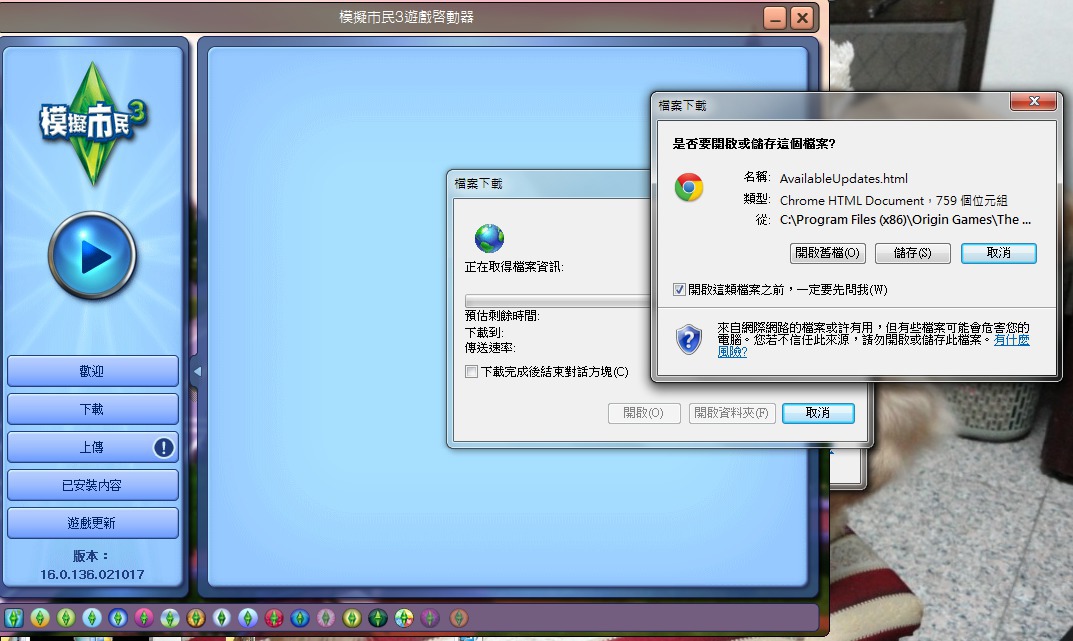Click the source path C:\Program Files (x86)\Origin Games
1073x641 pixels.
905,220
